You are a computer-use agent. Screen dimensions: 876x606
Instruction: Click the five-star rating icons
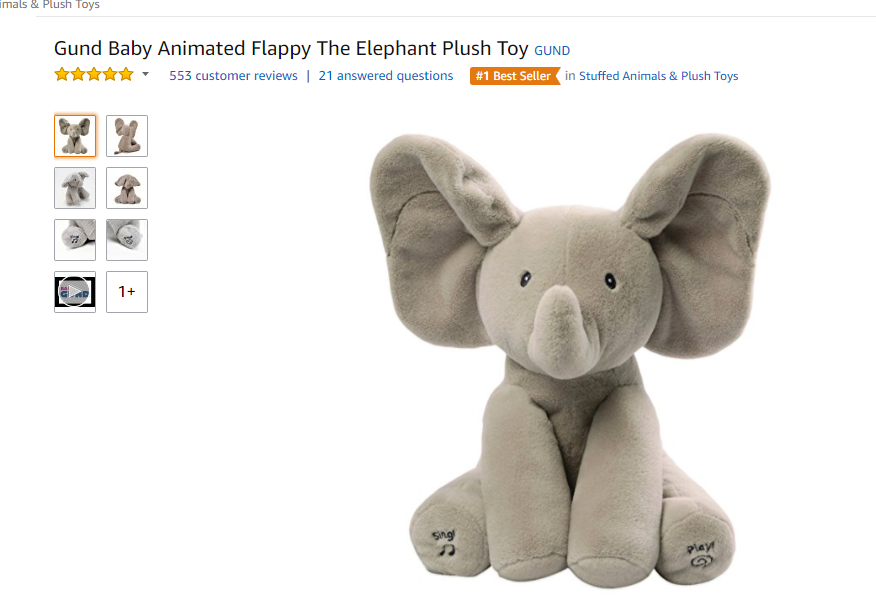click(x=94, y=74)
